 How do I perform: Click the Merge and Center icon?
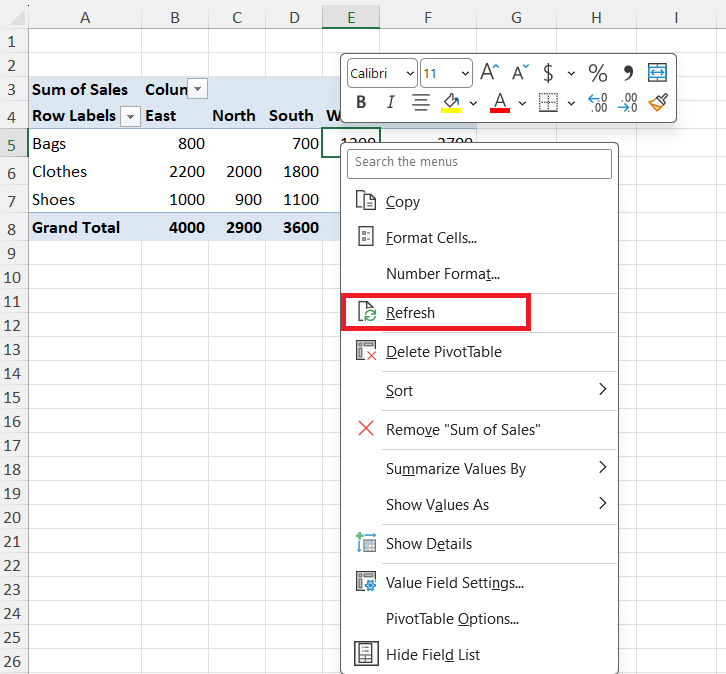pos(657,73)
